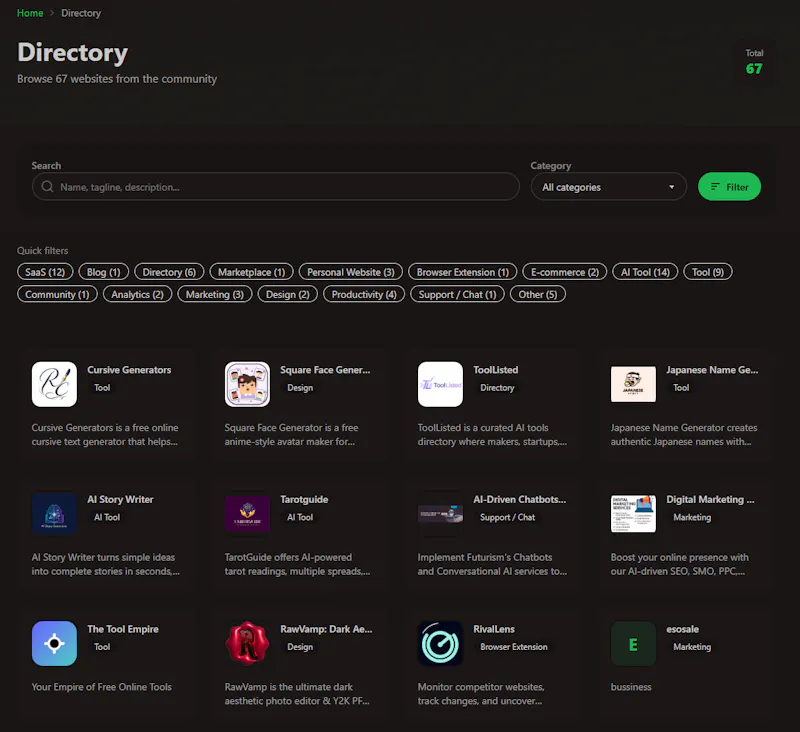Open the RawVamp: Dark Ae... title
This screenshot has width=800, height=732.
[x=326, y=629]
